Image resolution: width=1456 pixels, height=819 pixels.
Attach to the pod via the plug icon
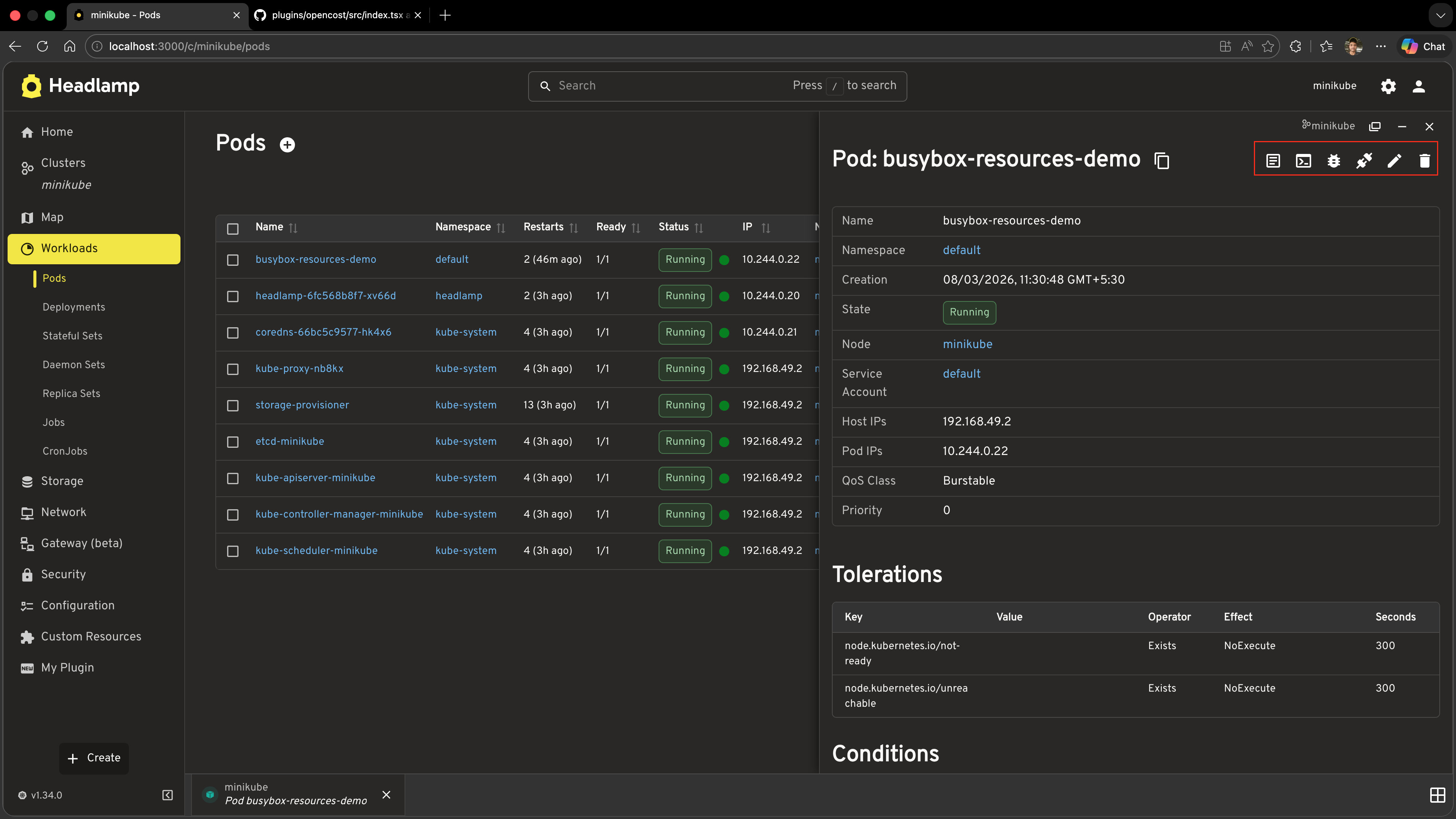pos(1365,161)
